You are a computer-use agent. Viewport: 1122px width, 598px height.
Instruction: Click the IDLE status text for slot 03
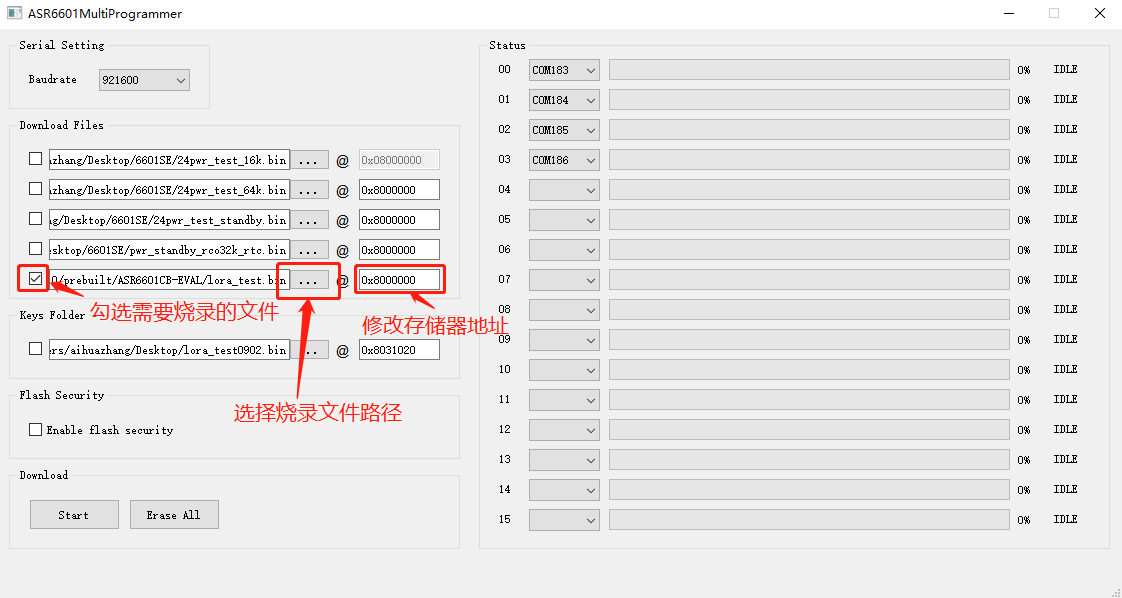point(1065,160)
